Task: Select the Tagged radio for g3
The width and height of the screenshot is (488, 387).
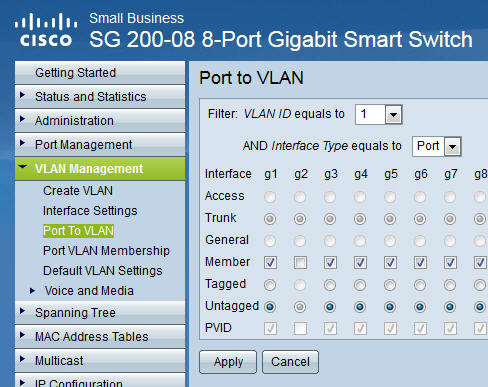Action: point(330,285)
